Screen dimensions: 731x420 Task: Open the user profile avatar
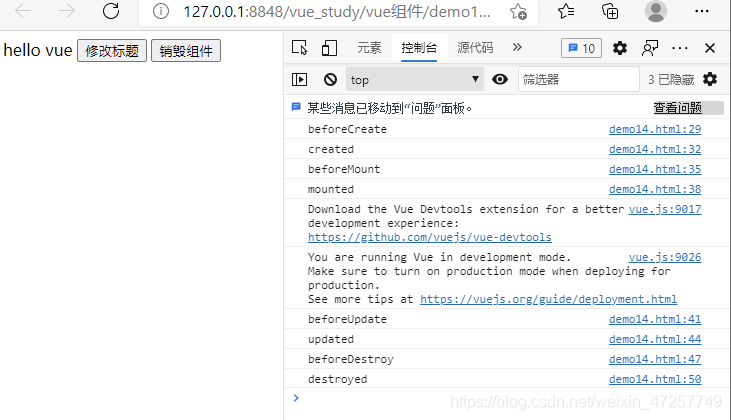click(x=655, y=11)
